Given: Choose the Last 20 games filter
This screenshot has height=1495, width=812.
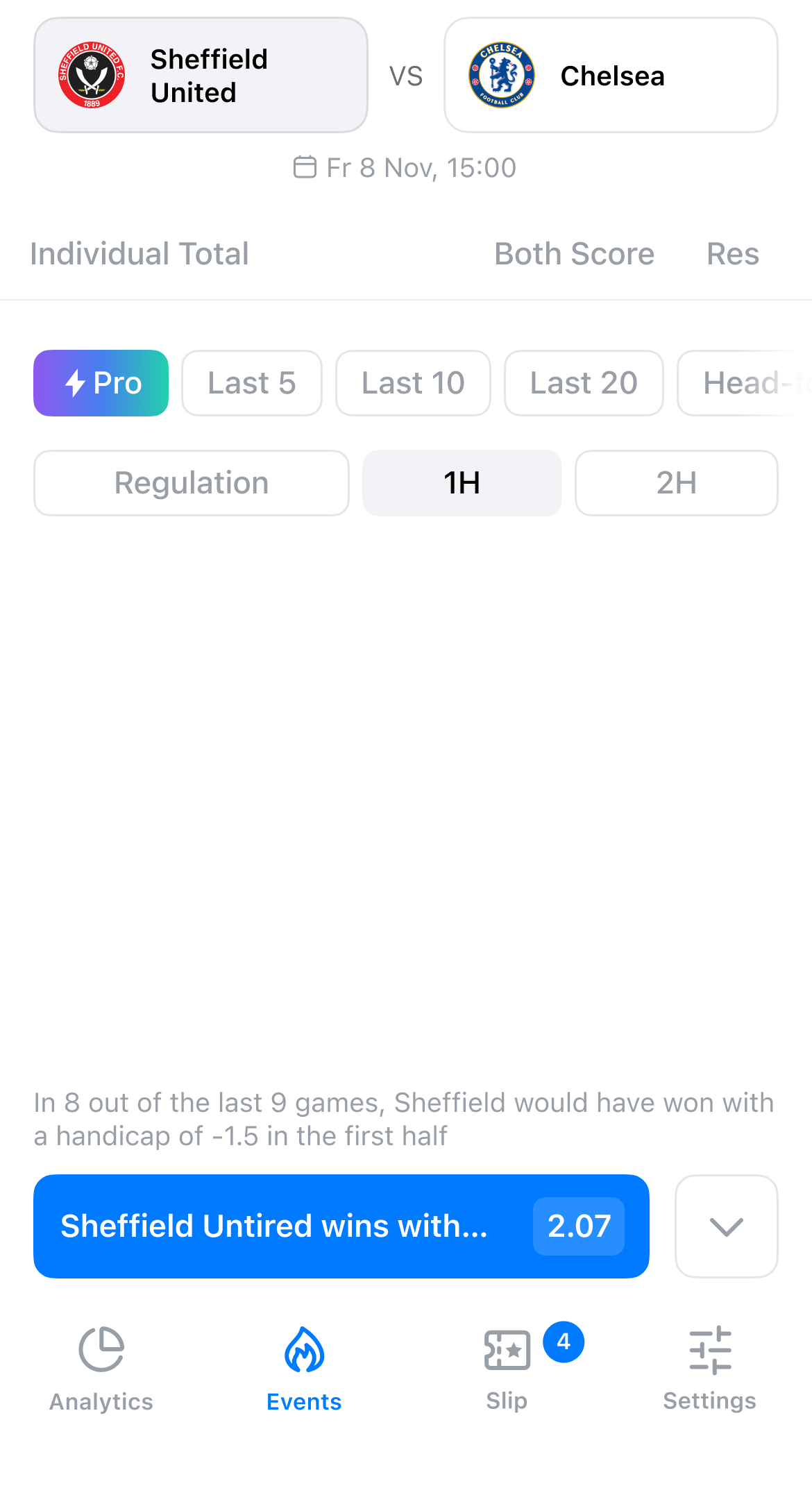Looking at the screenshot, I should 584,383.
